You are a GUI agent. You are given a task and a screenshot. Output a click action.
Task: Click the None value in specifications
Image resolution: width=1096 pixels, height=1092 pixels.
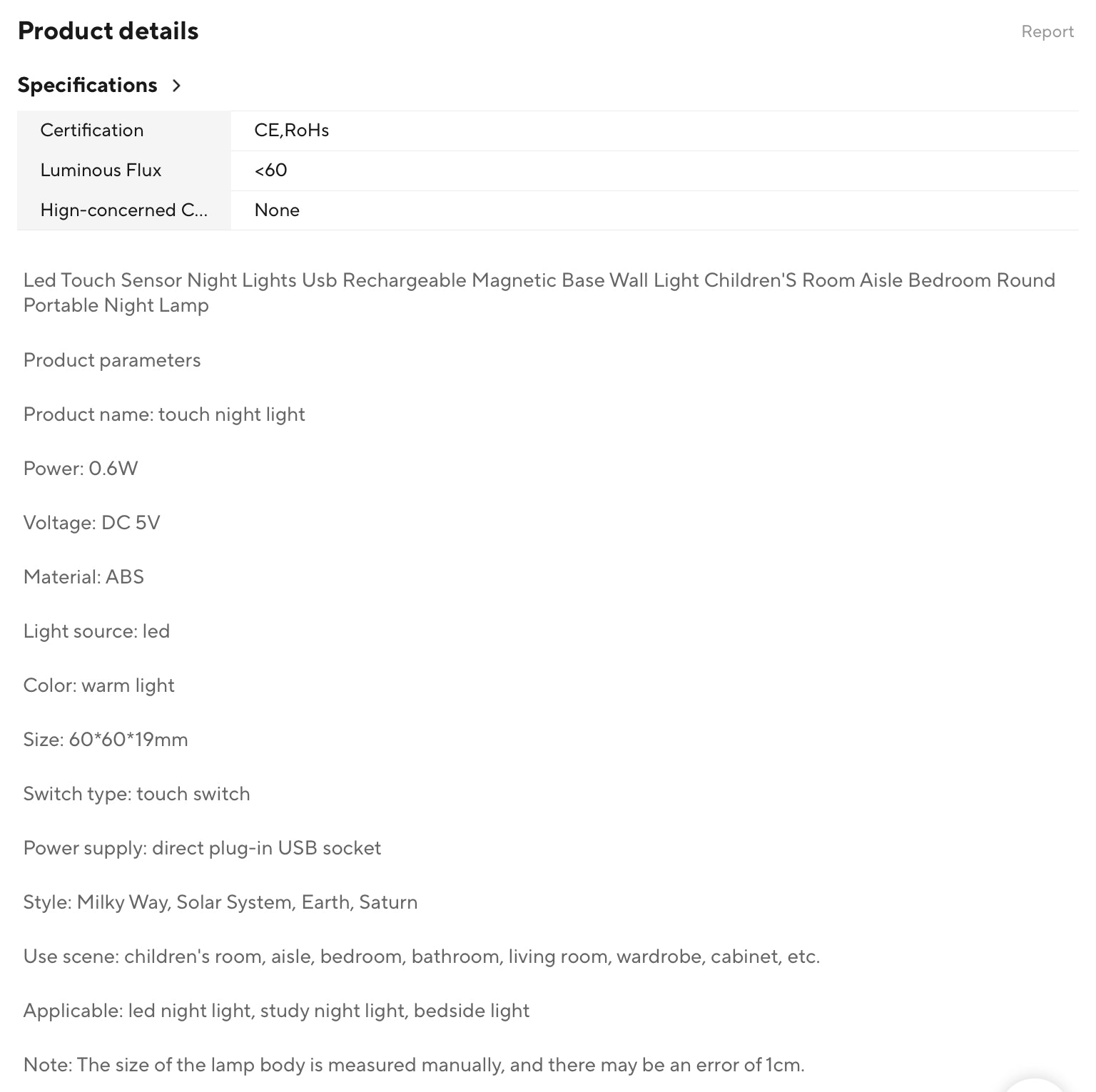[277, 210]
